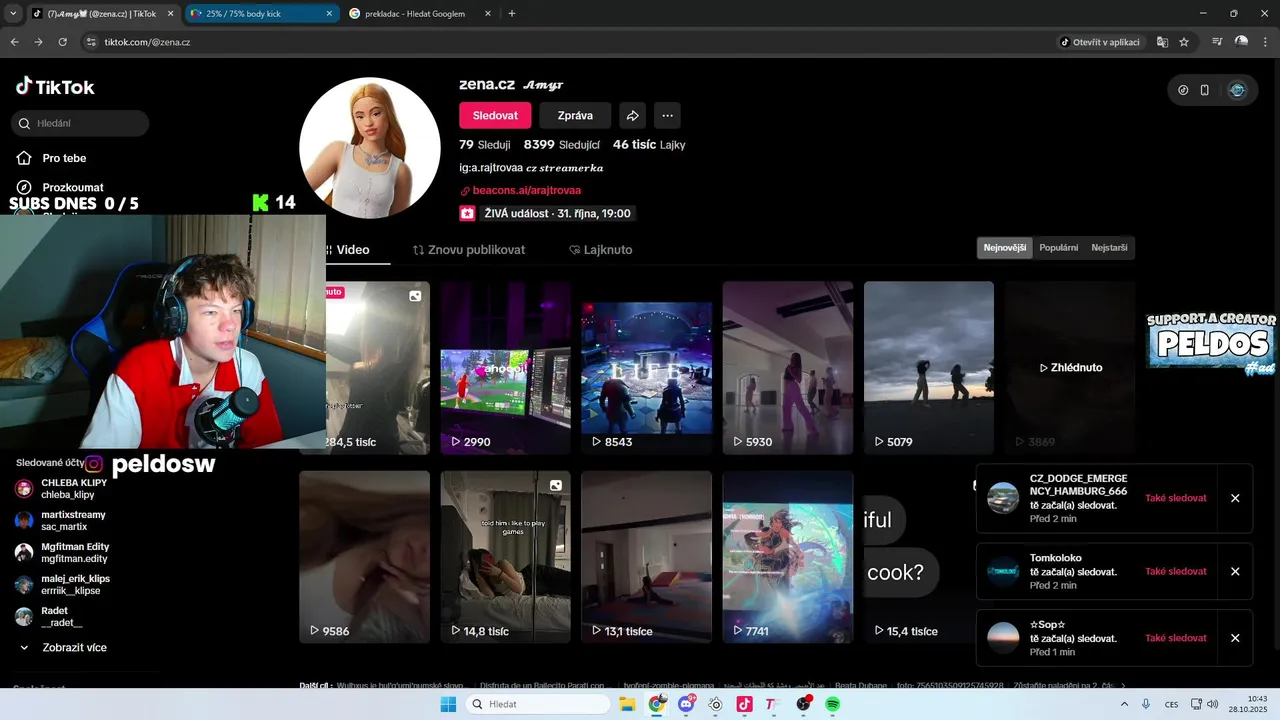The image size is (1280, 720).
Task: Click the get-app phone icon
Action: 1205,90
